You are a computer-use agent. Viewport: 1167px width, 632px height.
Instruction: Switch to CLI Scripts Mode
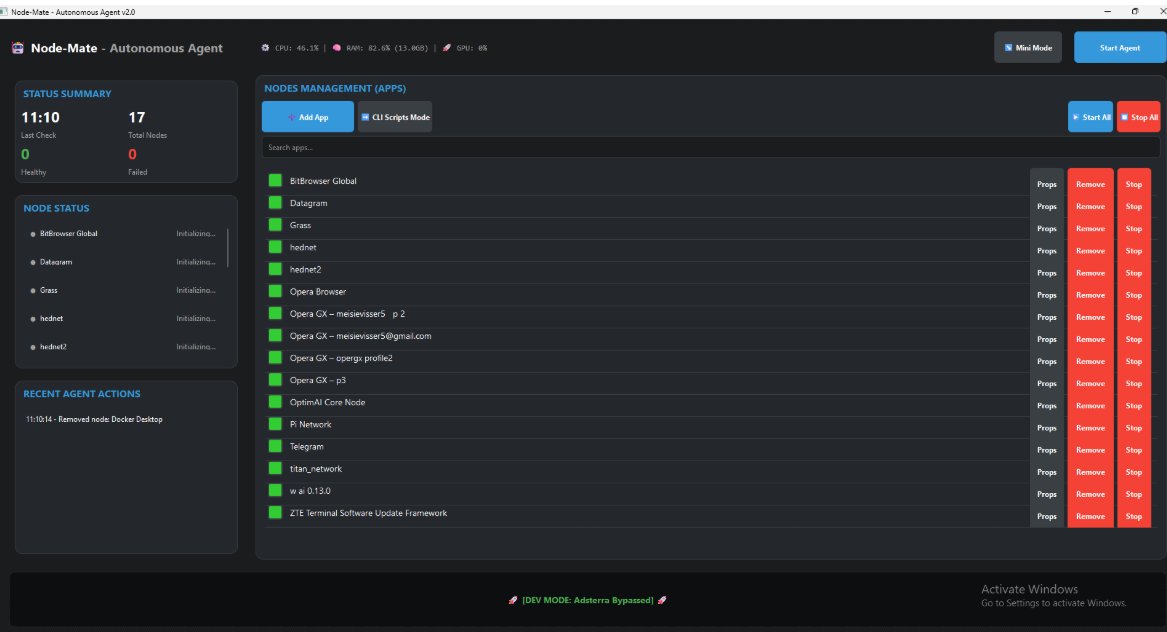pyautogui.click(x=394, y=117)
